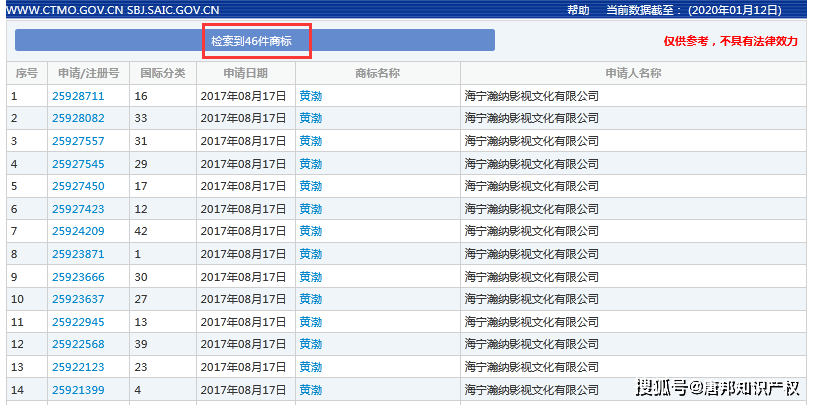Open 黄渤 trademark for class 39 row
This screenshot has width=816, height=405.
[x=311, y=344]
